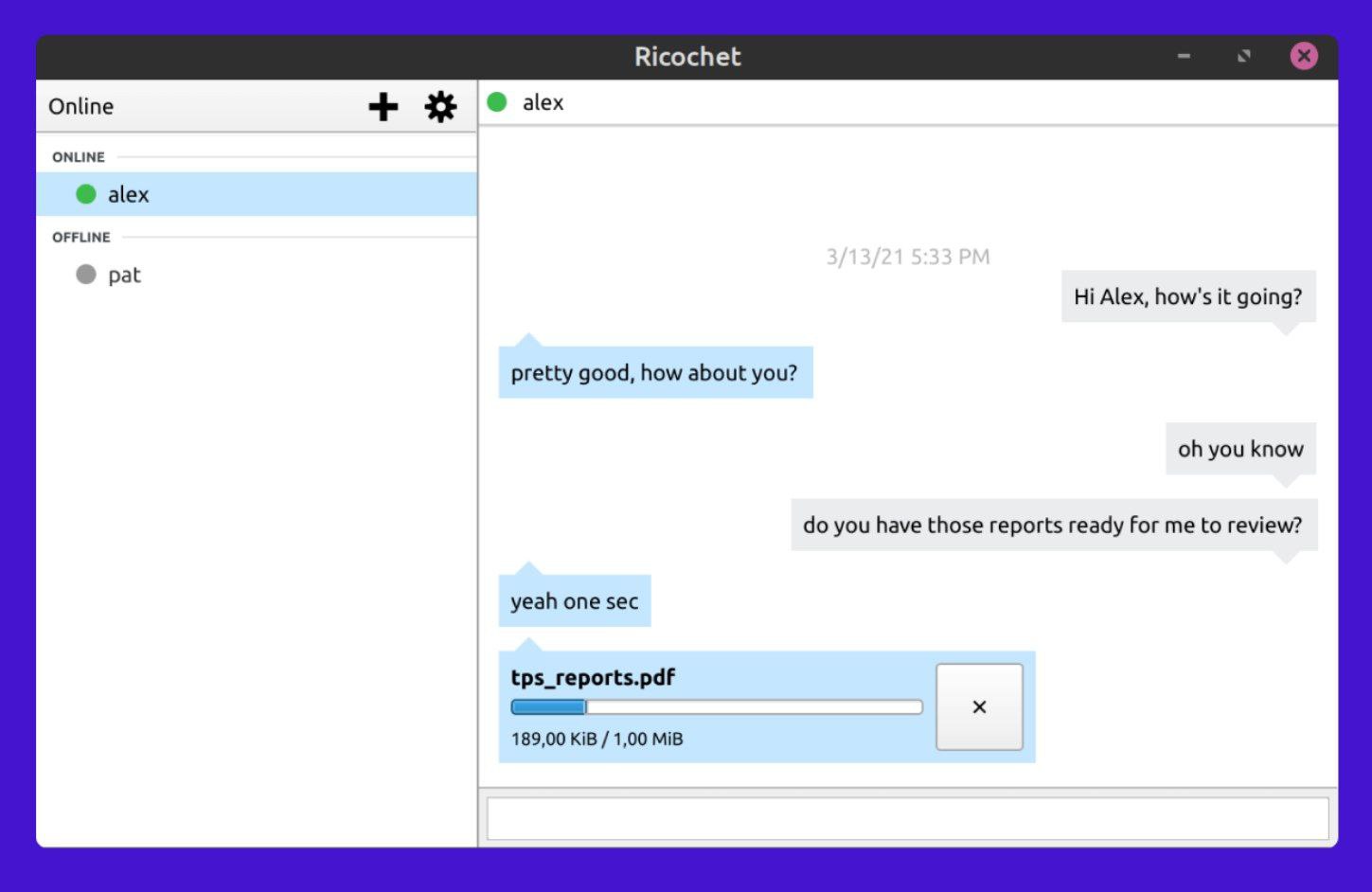Viewport: 1372px width, 892px height.
Task: Close the Ricochet window
Action: [1304, 56]
